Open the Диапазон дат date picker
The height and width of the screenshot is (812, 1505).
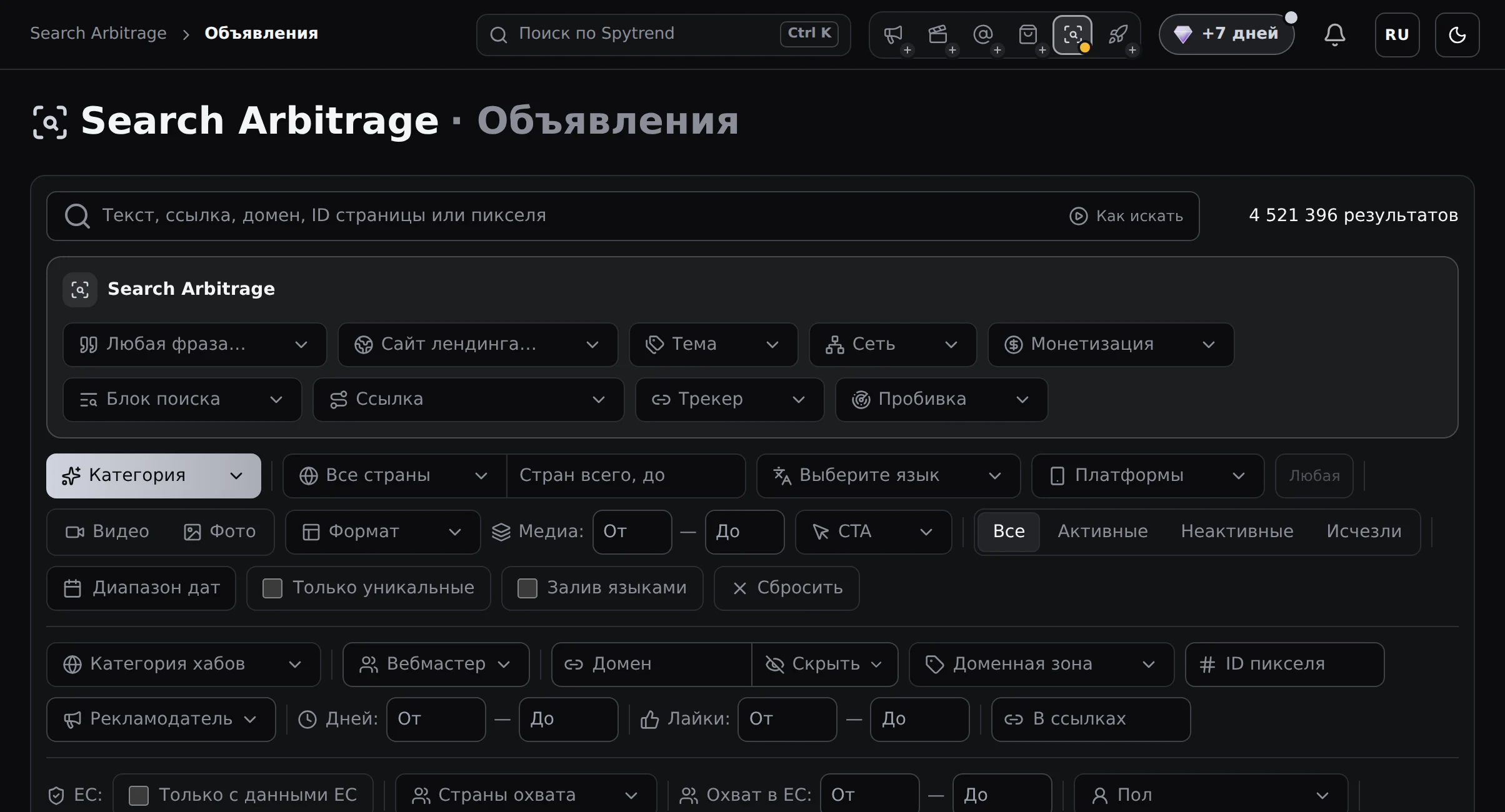click(141, 588)
